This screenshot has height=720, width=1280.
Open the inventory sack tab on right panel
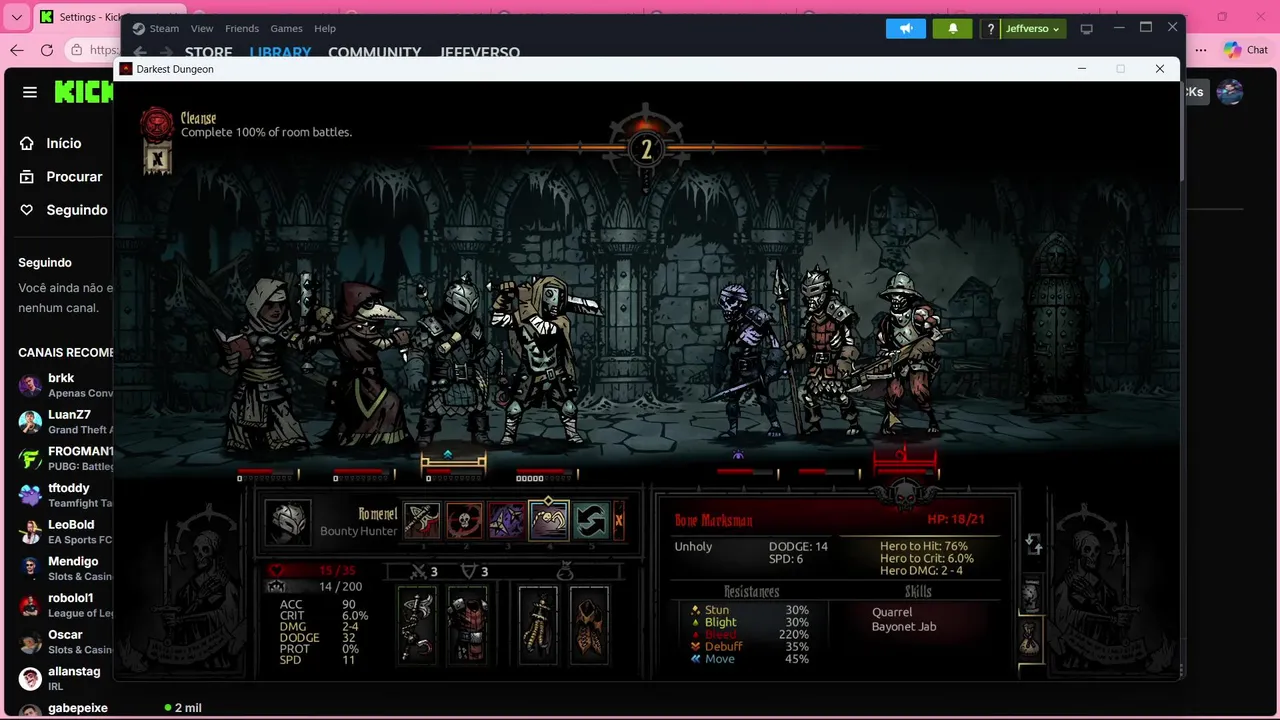click(x=1031, y=638)
